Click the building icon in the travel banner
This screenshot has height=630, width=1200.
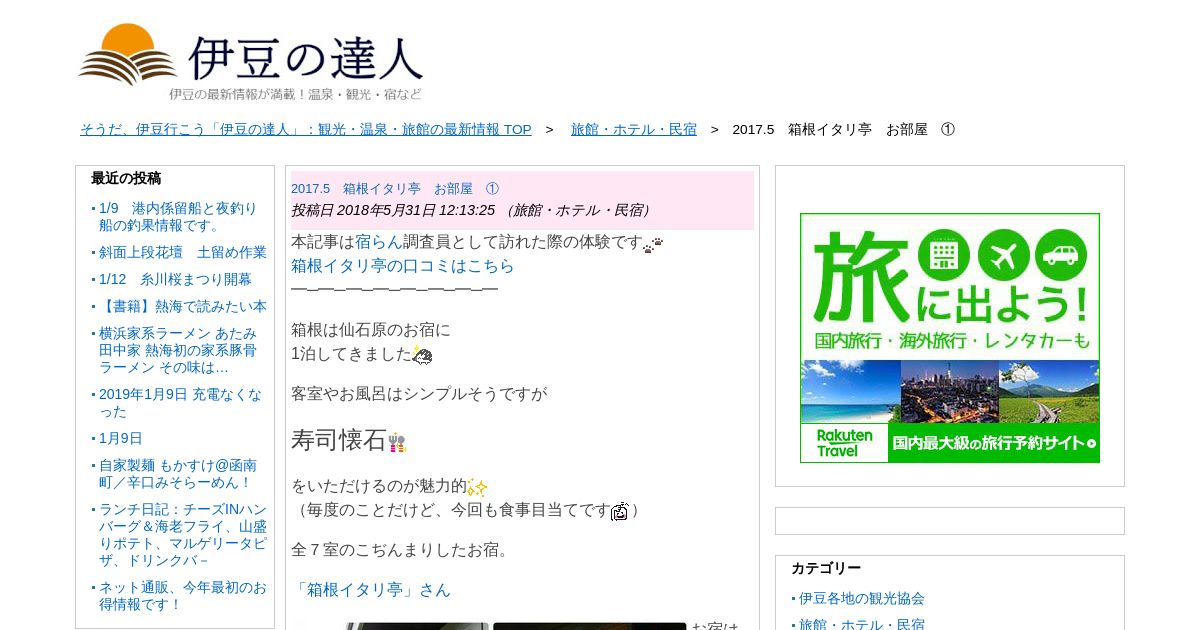(x=943, y=256)
